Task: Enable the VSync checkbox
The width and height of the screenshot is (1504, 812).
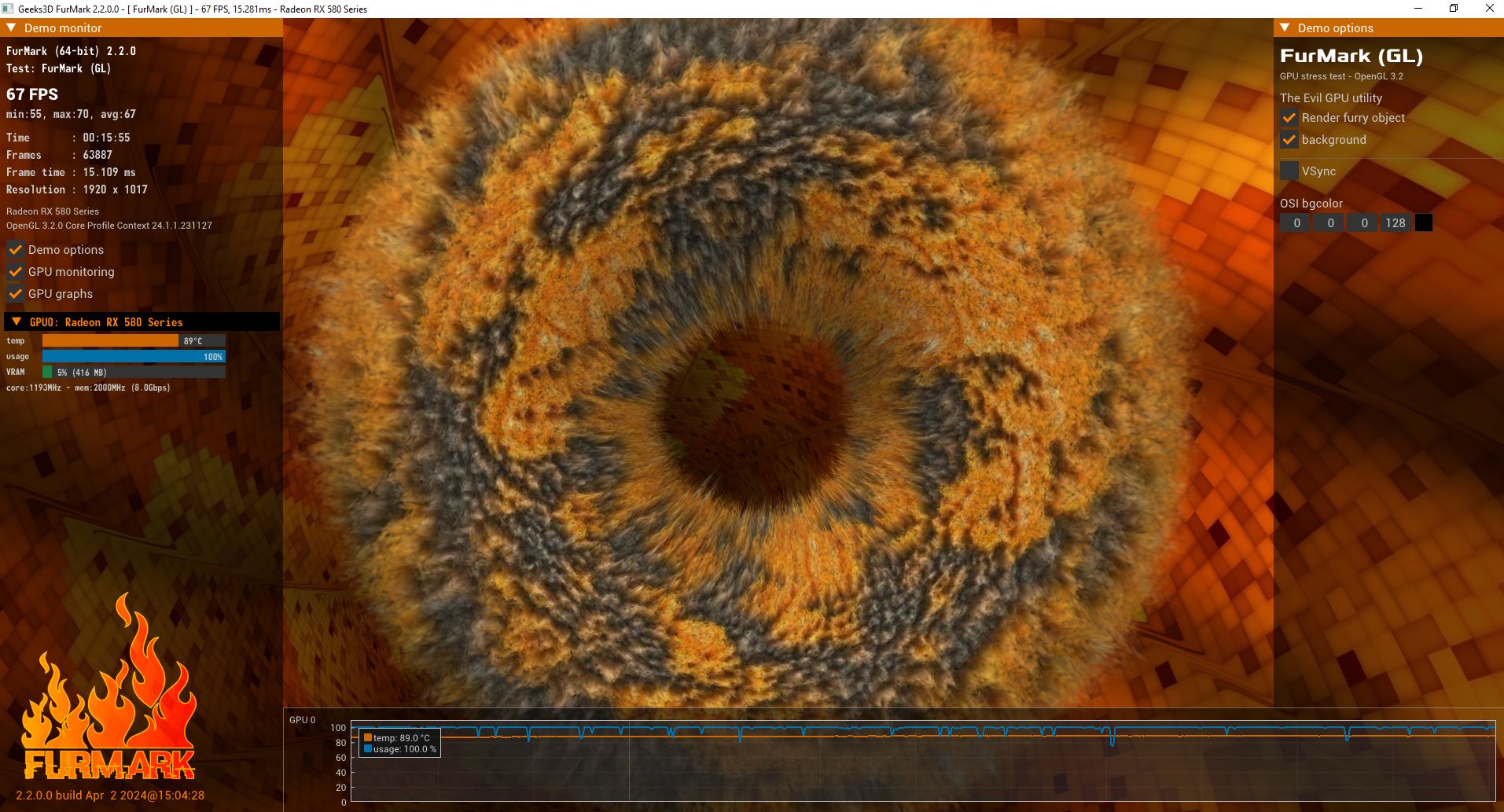Action: [1289, 171]
